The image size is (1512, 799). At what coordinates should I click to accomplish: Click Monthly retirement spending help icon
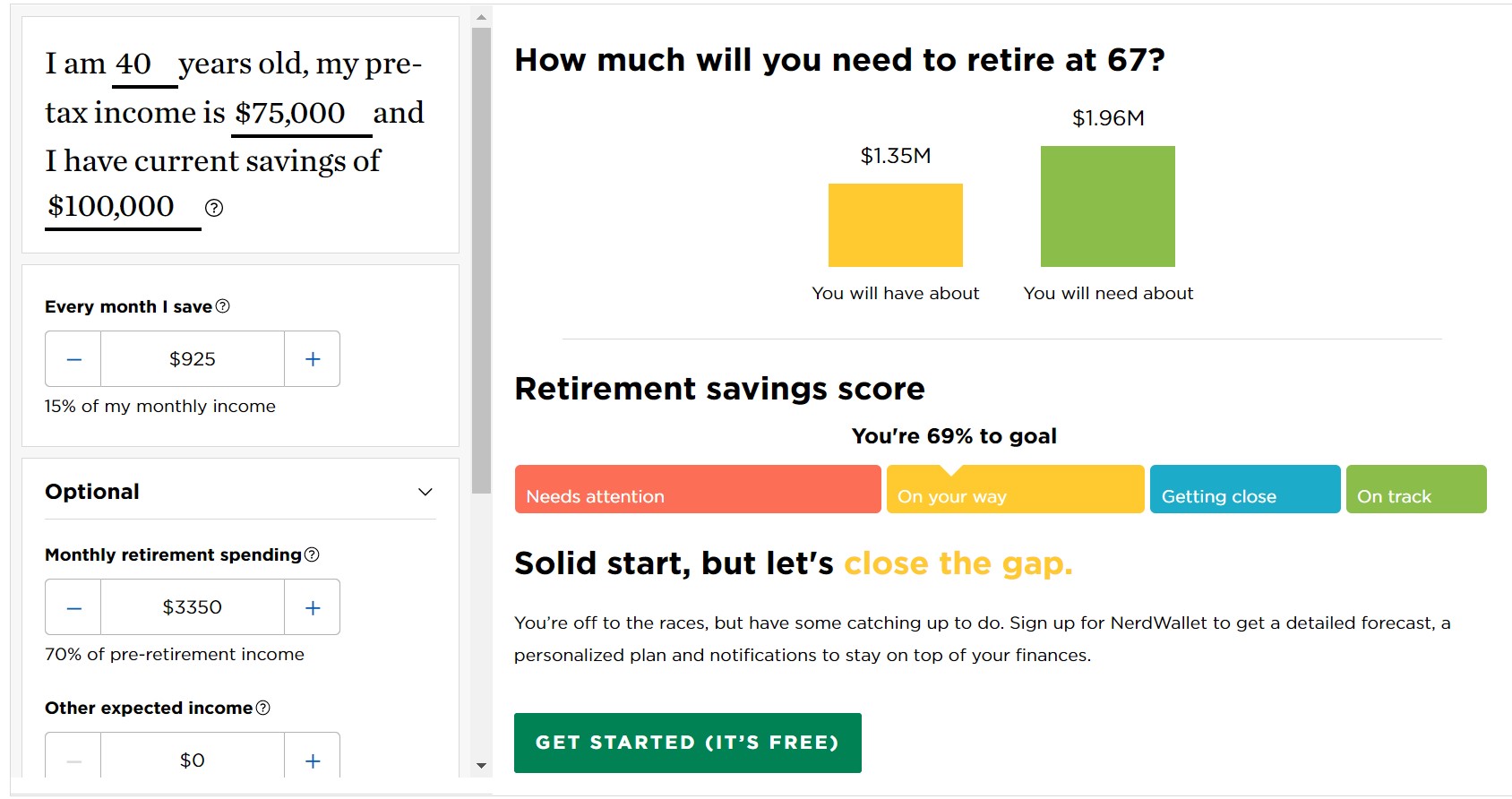312,554
